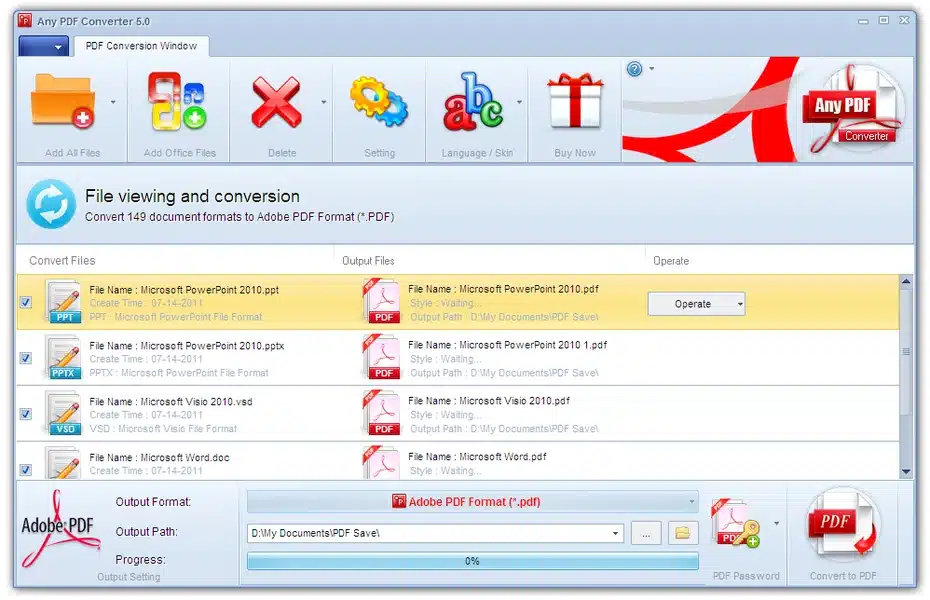Click the red X Delete icon
Screen dimensions: 930x600
point(276,102)
